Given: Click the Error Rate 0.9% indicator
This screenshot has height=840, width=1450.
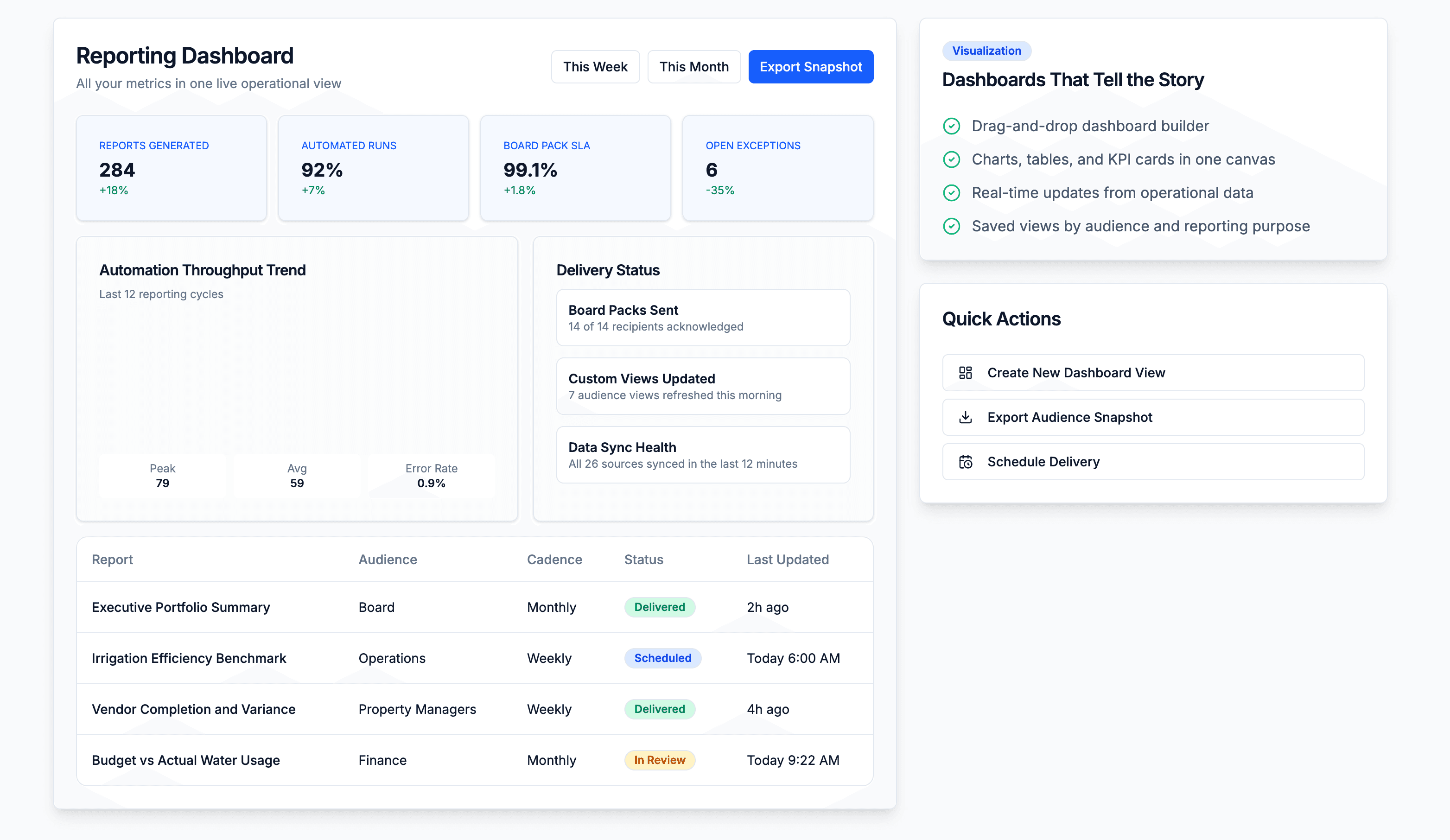Looking at the screenshot, I should [x=431, y=476].
